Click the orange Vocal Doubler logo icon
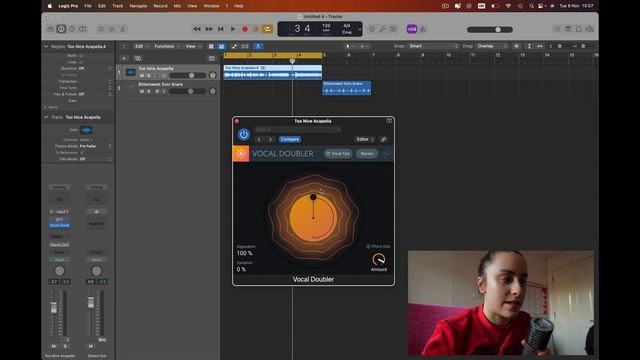Viewport: 640px width, 360px height. (241, 153)
